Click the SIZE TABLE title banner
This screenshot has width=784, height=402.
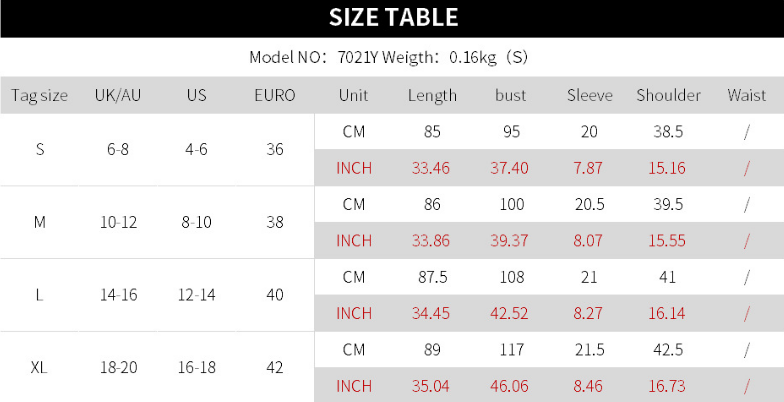392,18
